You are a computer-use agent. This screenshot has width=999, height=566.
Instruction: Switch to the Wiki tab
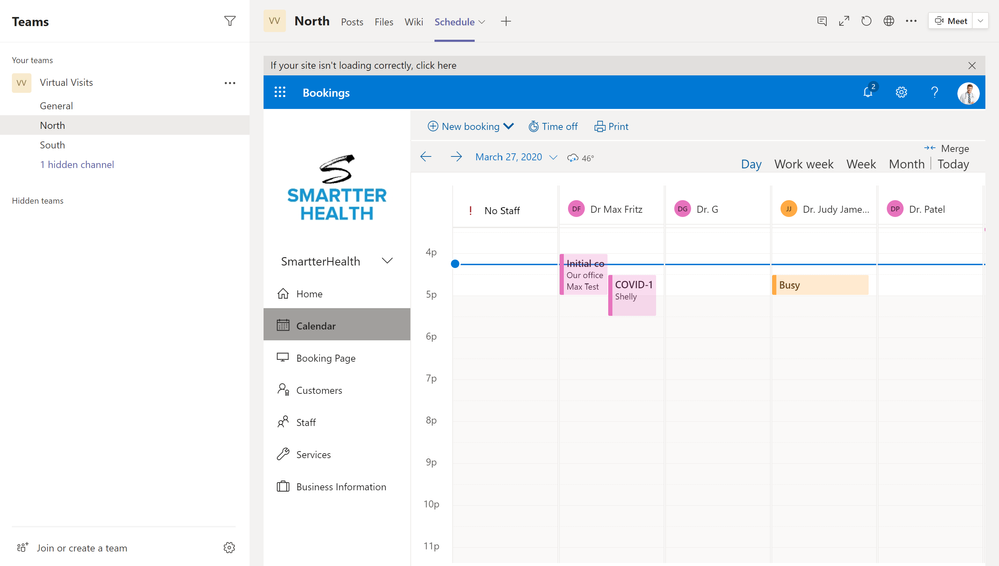click(x=413, y=22)
